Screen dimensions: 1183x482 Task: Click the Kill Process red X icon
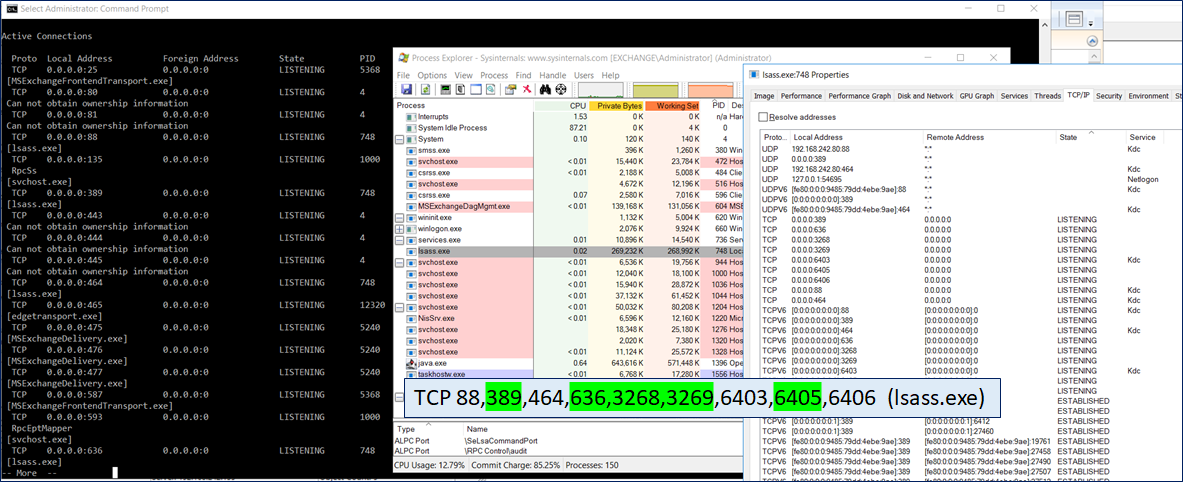[525, 90]
